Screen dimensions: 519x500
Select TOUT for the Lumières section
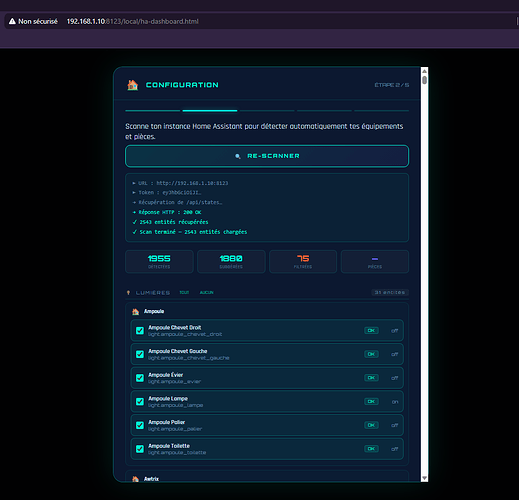(x=184, y=292)
